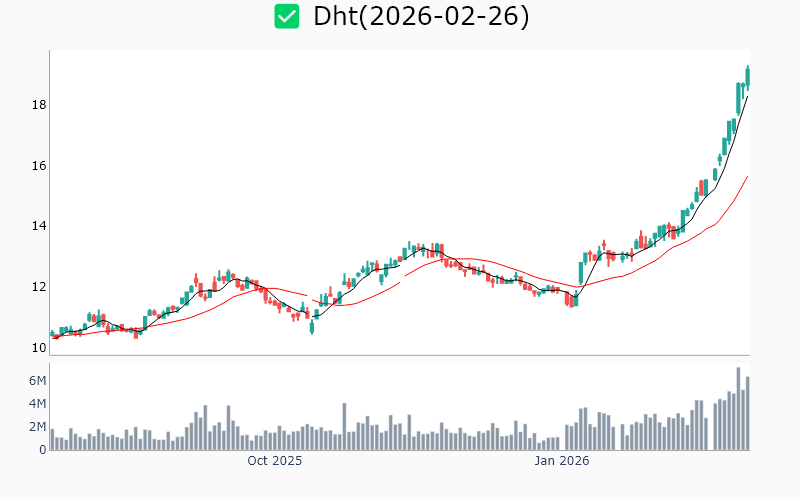Select the rightmost volume bar
Image resolution: width=800 pixels, height=500 pixels.
(747, 413)
